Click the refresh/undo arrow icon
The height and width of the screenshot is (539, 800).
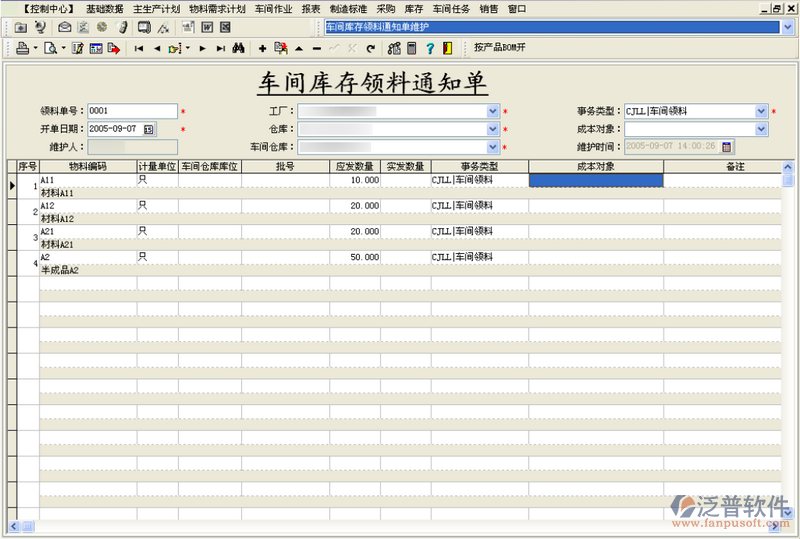click(x=370, y=47)
